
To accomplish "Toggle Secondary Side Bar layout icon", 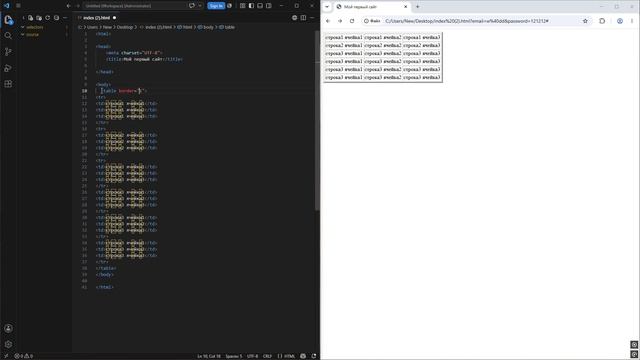I will [269, 6].
